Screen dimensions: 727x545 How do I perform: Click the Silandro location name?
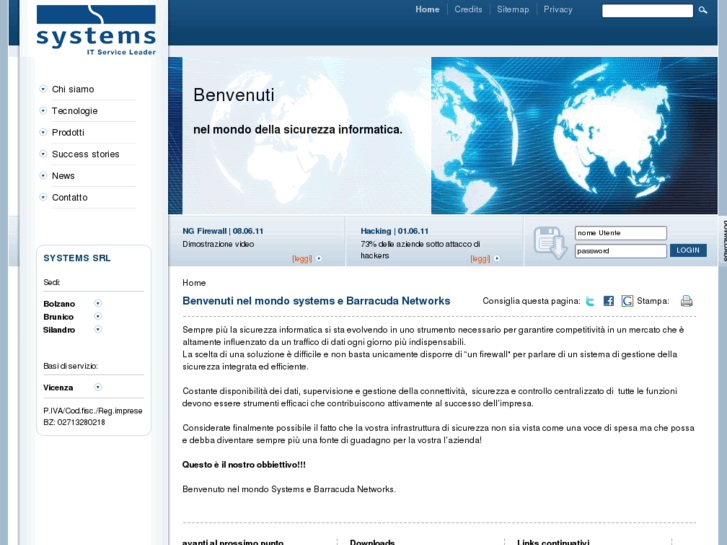point(59,330)
